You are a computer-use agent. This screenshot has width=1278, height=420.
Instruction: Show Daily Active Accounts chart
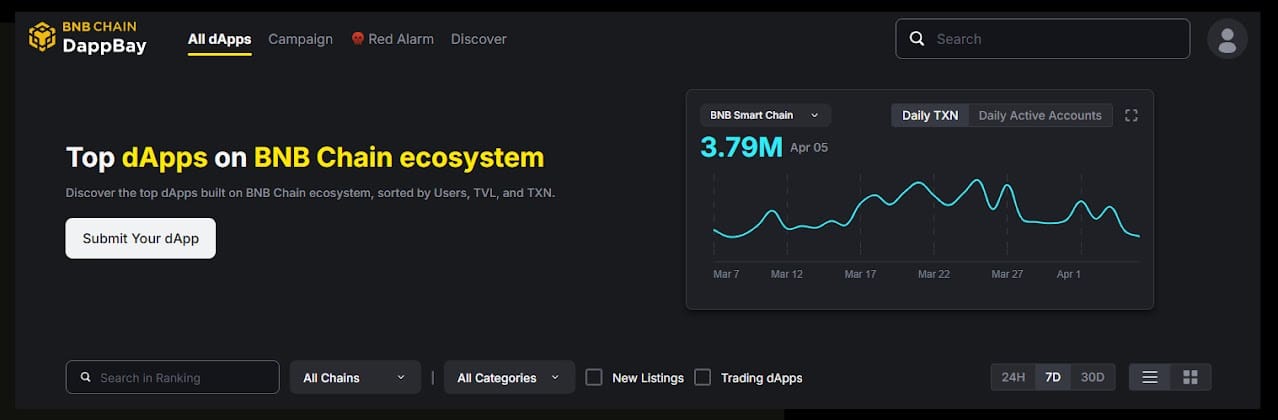1039,115
